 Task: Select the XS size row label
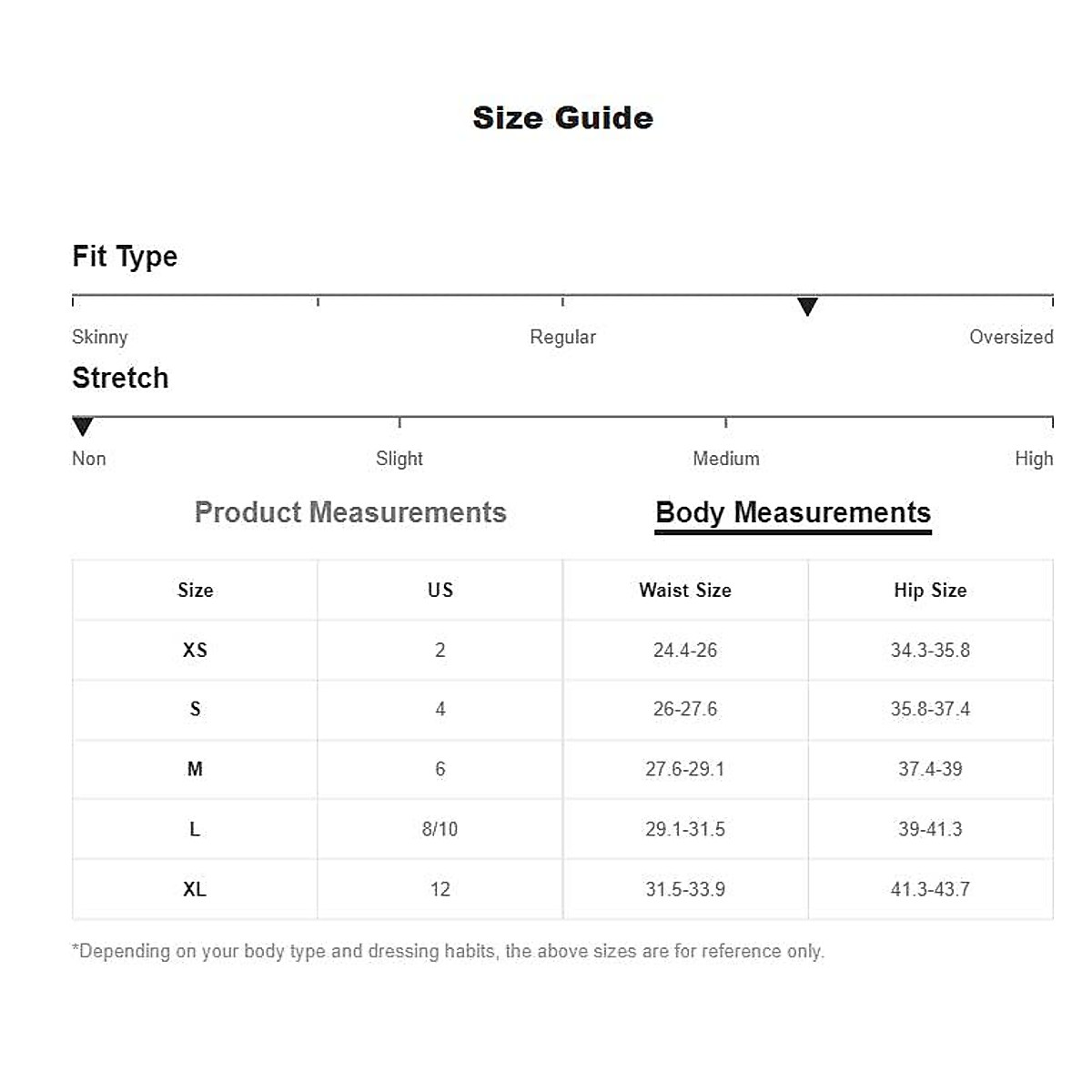click(x=195, y=651)
